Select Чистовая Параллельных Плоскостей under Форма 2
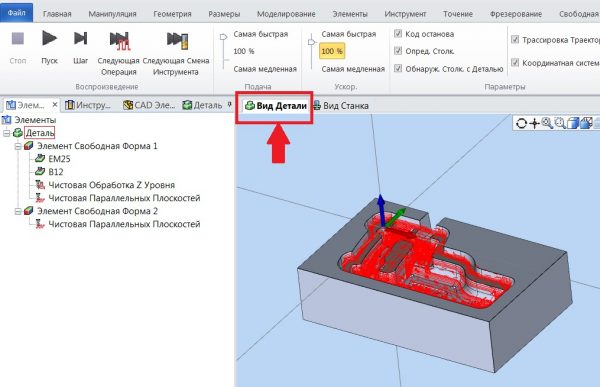This screenshot has width=600, height=387. [x=117, y=224]
